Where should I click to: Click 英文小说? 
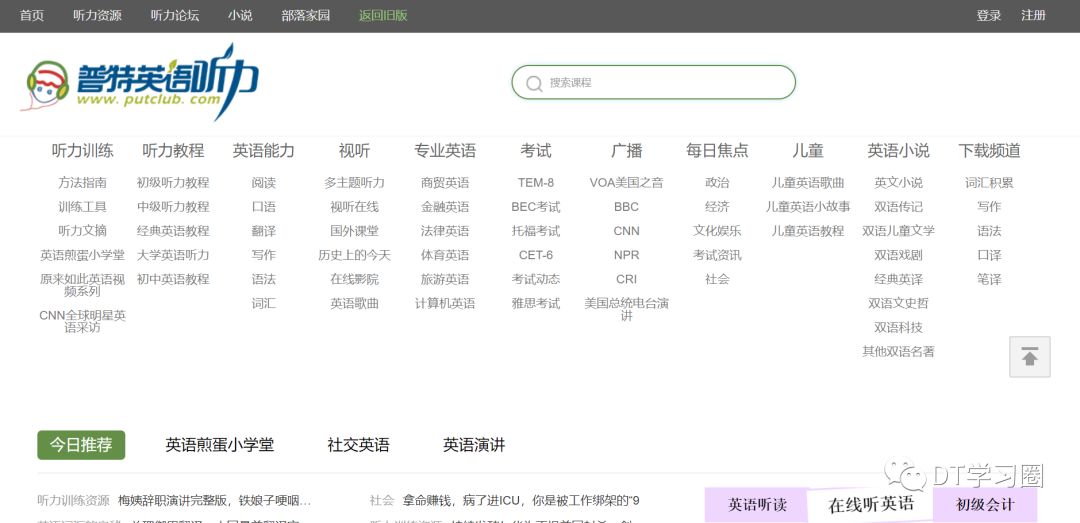pyautogui.click(x=898, y=183)
